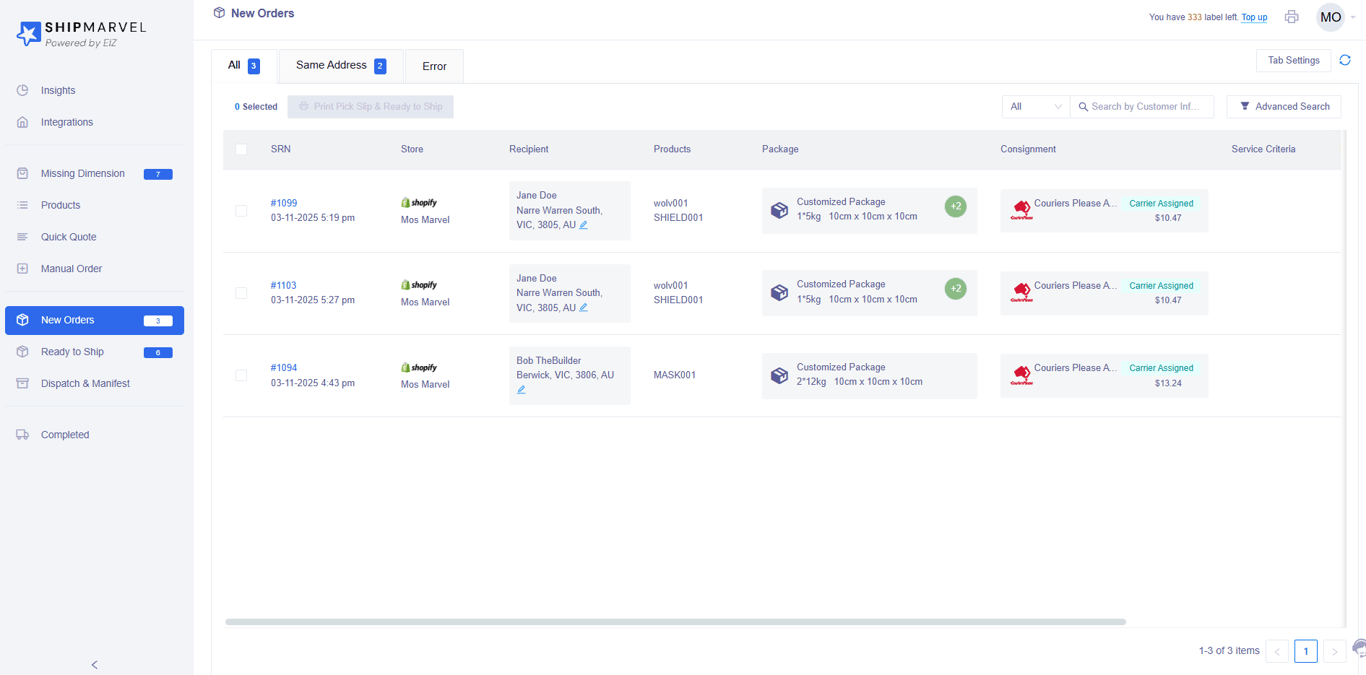This screenshot has width=1366, height=675.
Task: Open the Error tab
Action: 434,67
